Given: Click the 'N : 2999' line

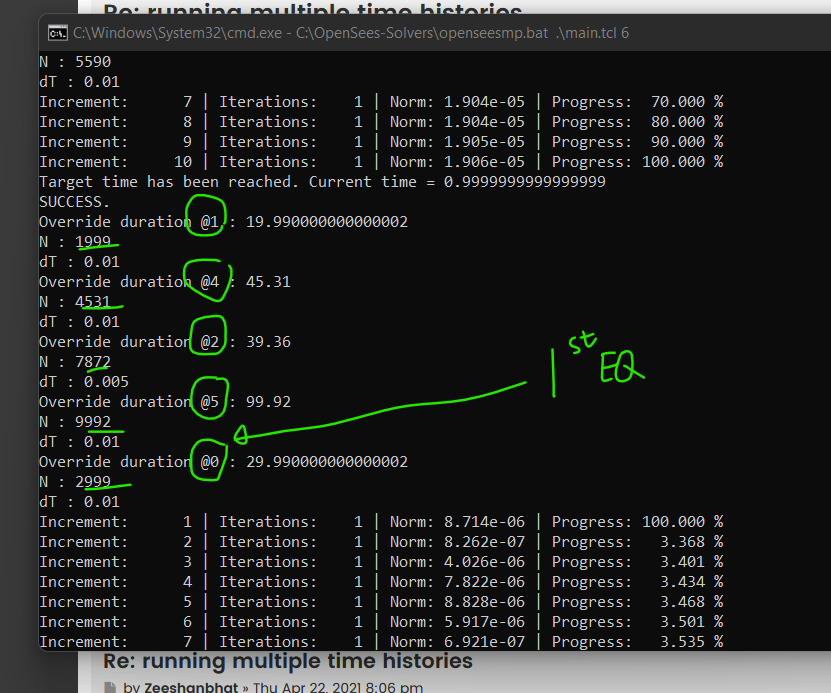Looking at the screenshot, I should click(x=75, y=482).
